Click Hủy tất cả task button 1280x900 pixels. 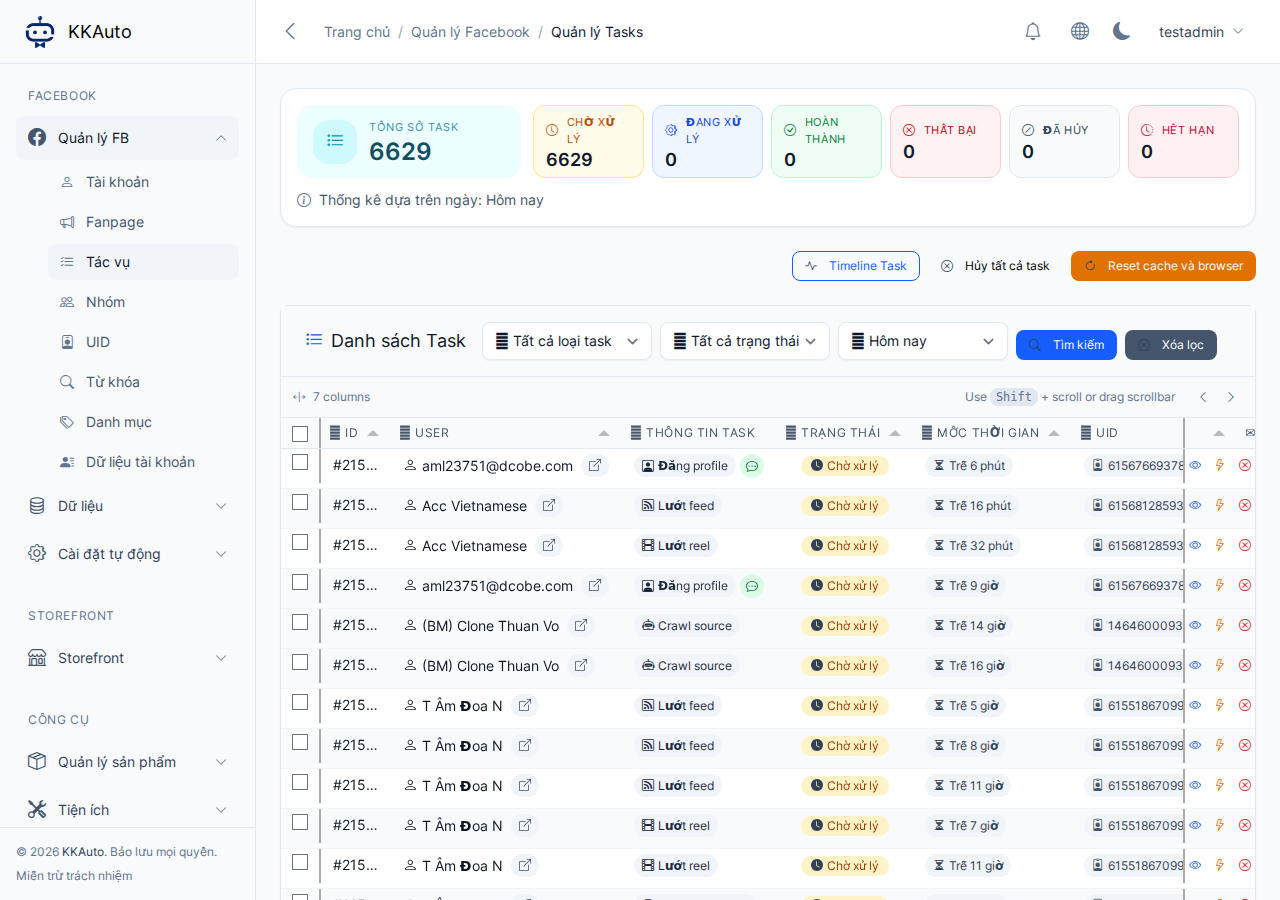tap(995, 266)
